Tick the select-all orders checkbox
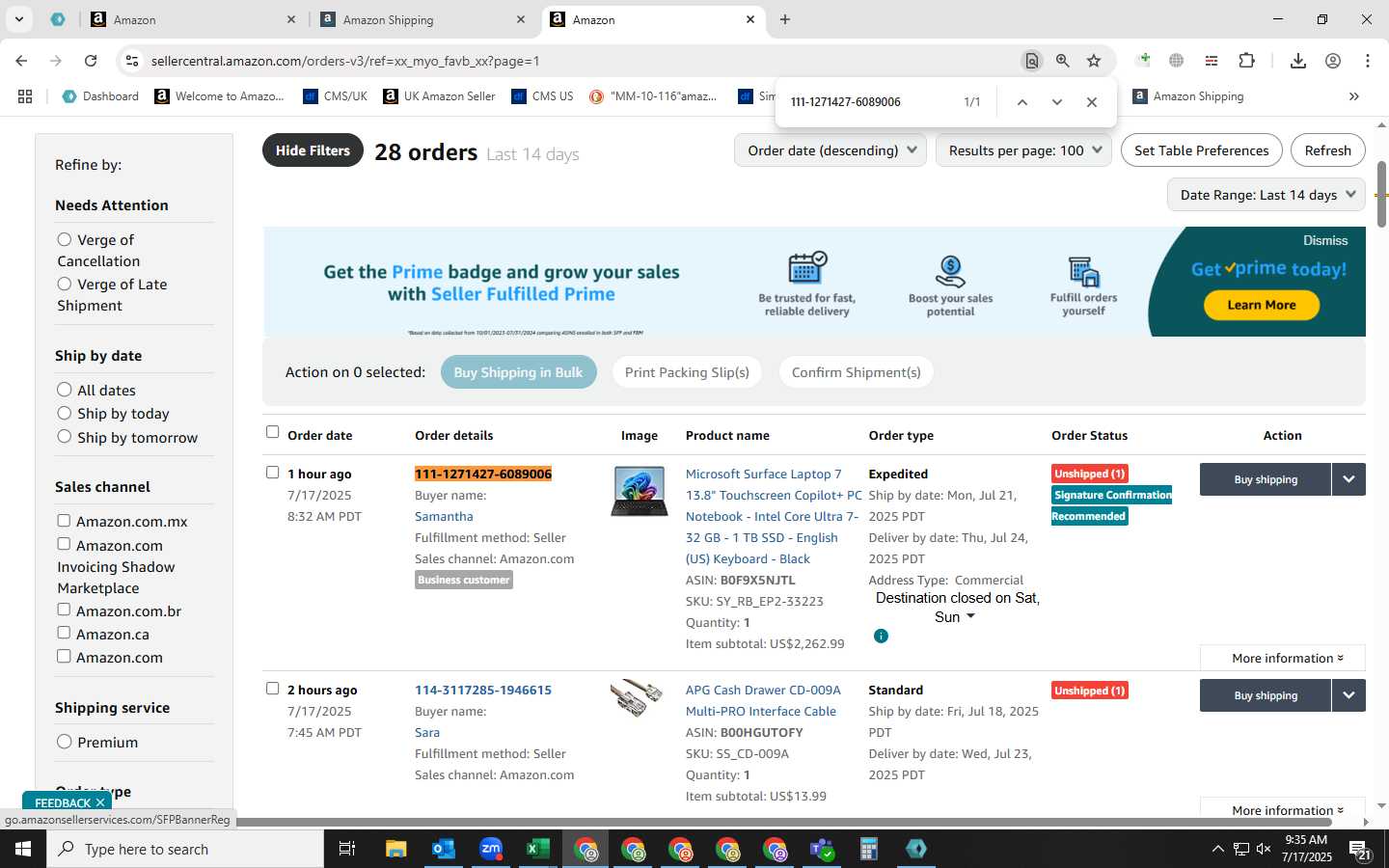Viewport: 1389px width, 868px height. (x=272, y=432)
